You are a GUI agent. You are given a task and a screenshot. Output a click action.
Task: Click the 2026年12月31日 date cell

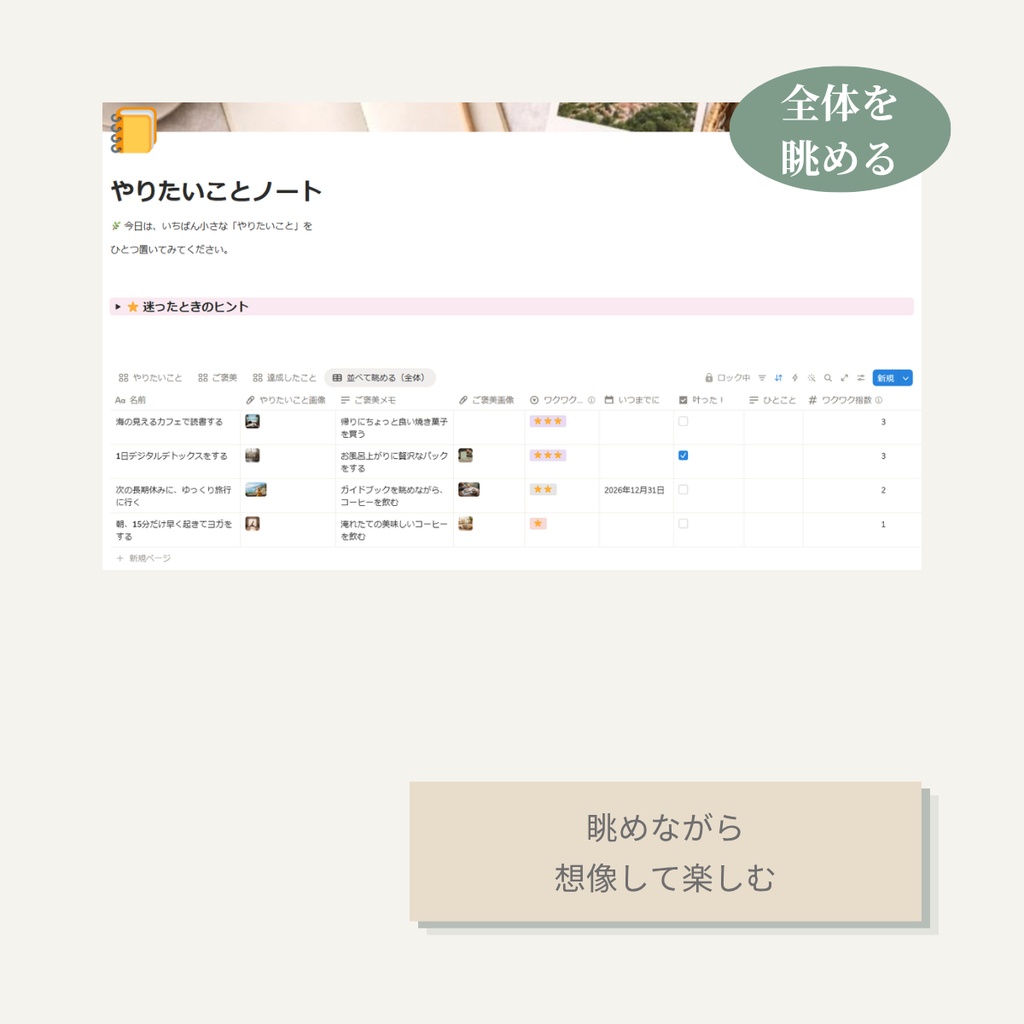pos(634,490)
